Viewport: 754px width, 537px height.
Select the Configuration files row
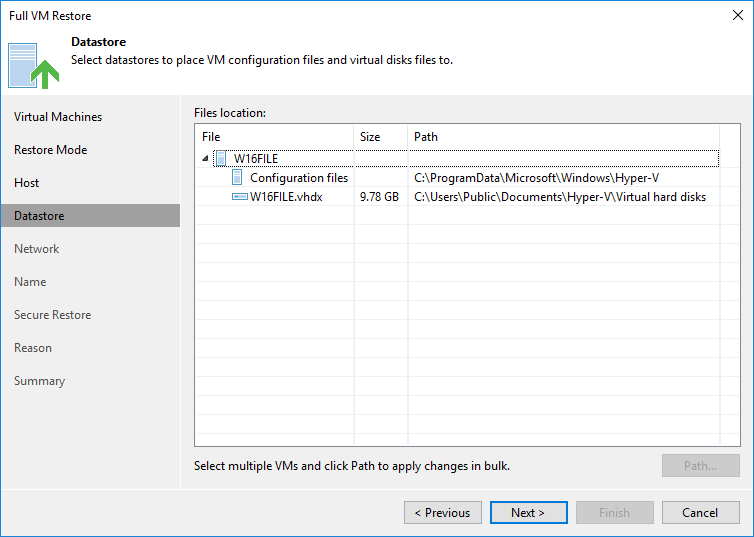tap(457, 177)
